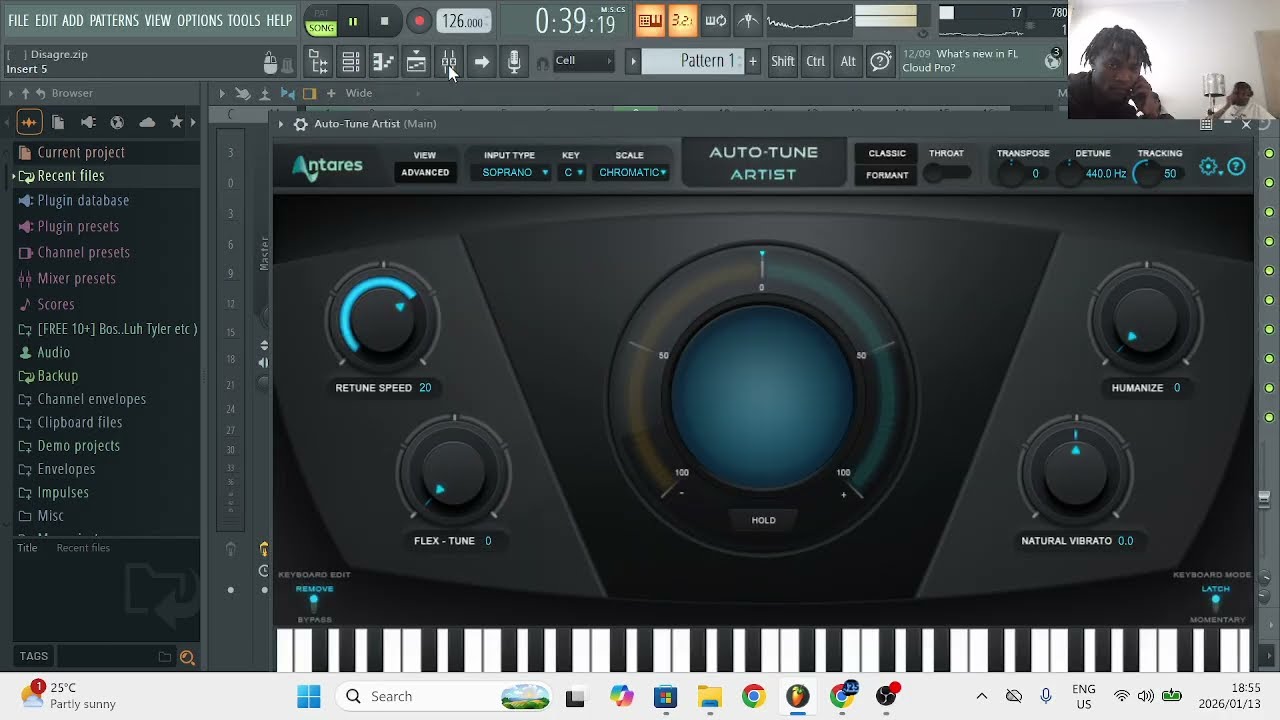Toggle the 3.2.1 countdown before recording icon

[682, 20]
